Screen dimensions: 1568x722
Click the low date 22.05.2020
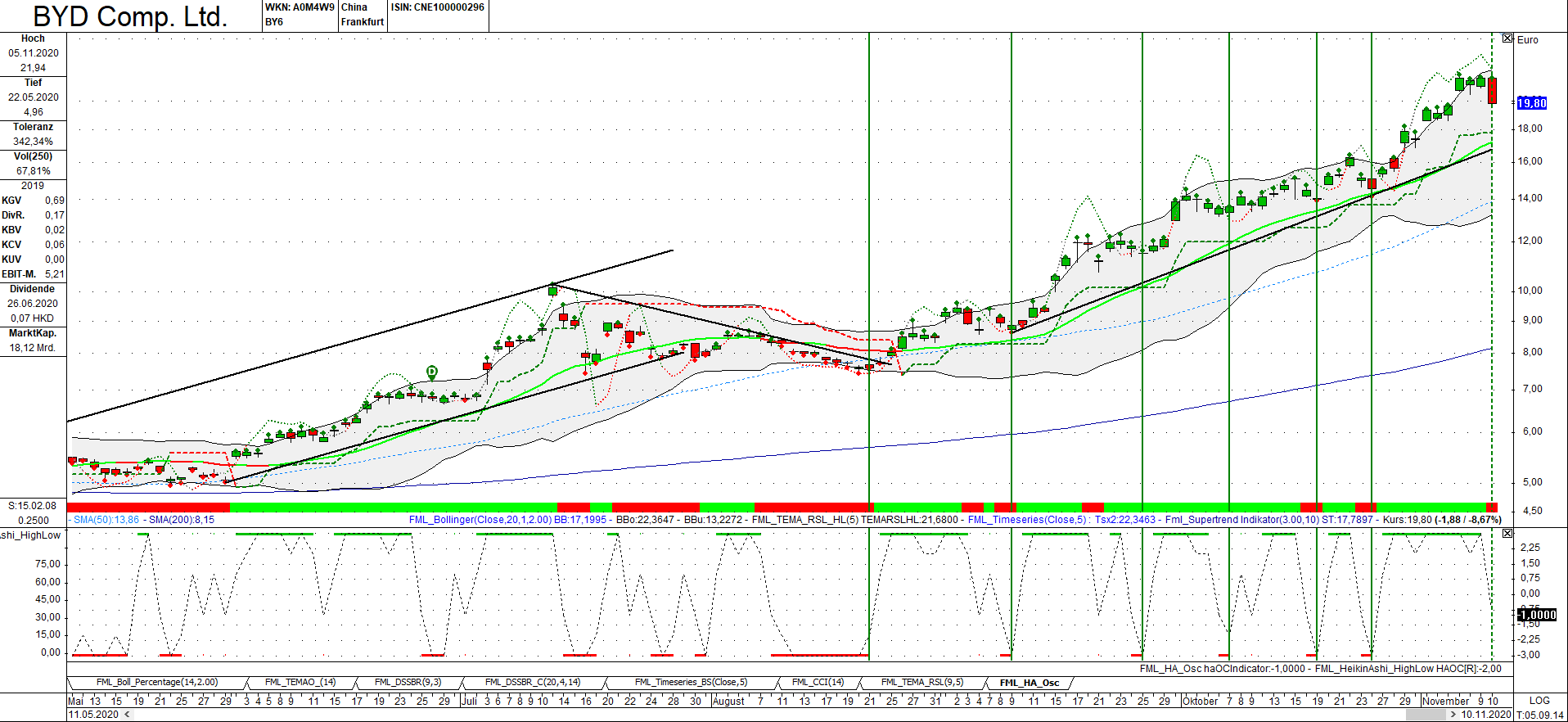34,97
